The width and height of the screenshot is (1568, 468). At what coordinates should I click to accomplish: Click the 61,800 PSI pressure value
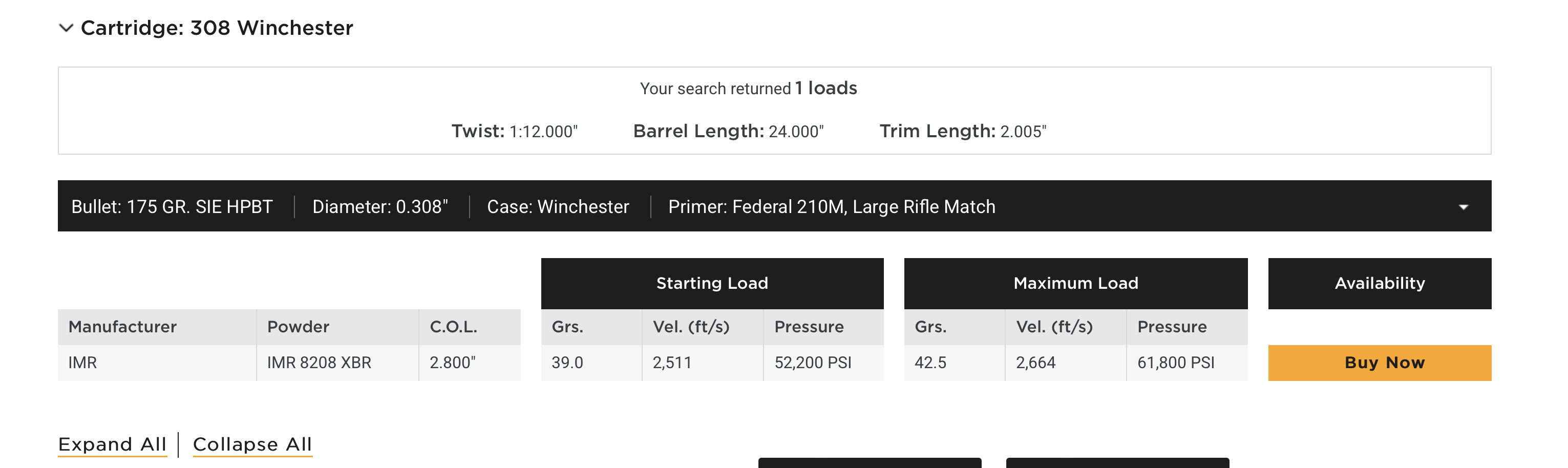click(1175, 363)
